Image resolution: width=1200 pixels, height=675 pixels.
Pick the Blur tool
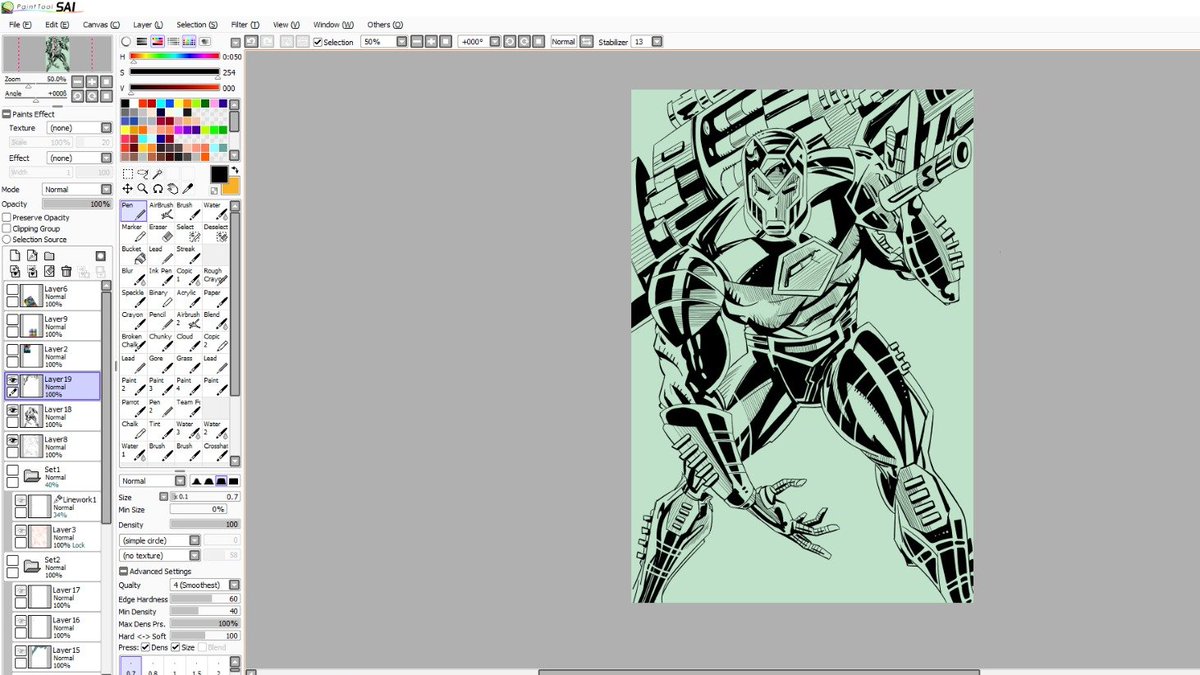point(131,276)
